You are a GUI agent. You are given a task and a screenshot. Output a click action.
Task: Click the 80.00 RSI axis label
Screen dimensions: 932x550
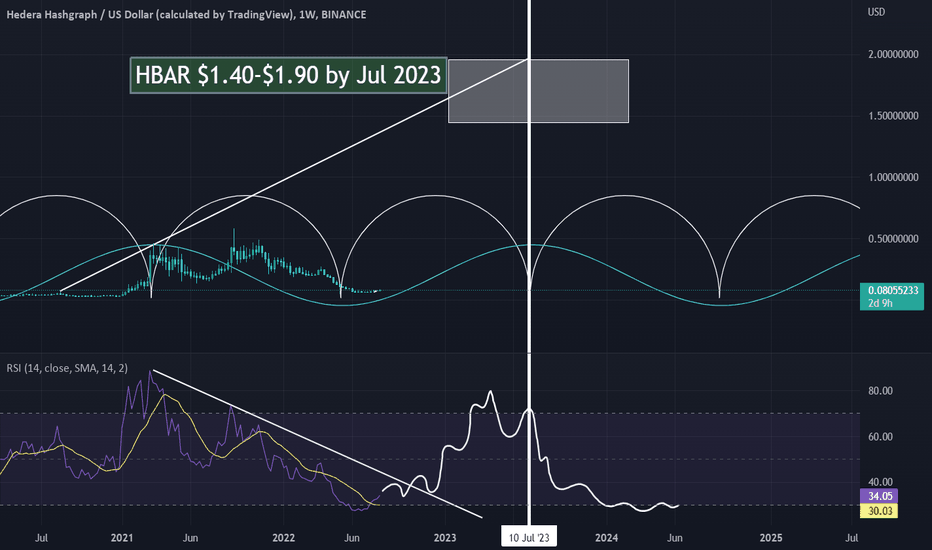[x=880, y=391]
